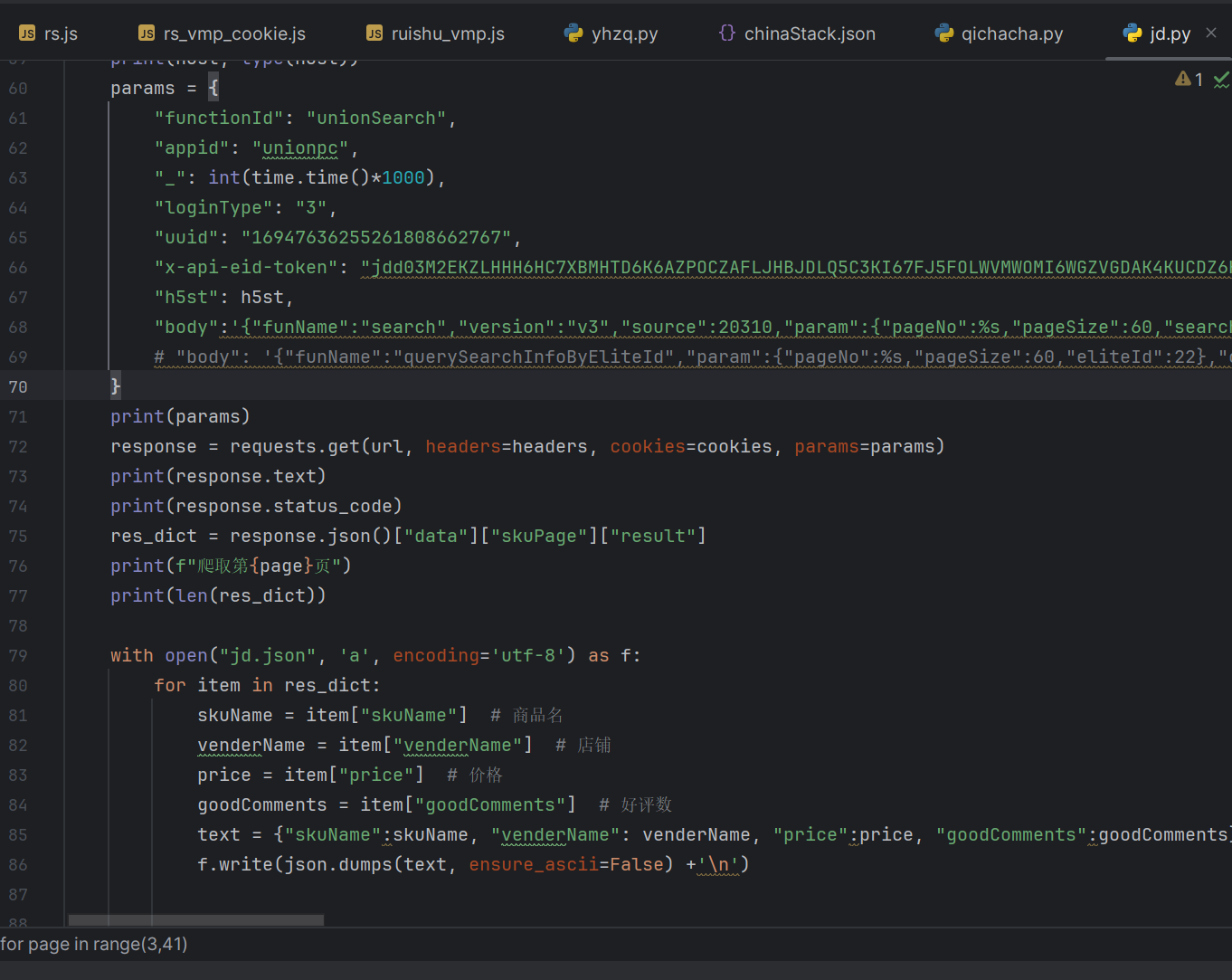This screenshot has height=980, width=1232.
Task: Click encoding='utf-8' argument
Action: point(479,656)
